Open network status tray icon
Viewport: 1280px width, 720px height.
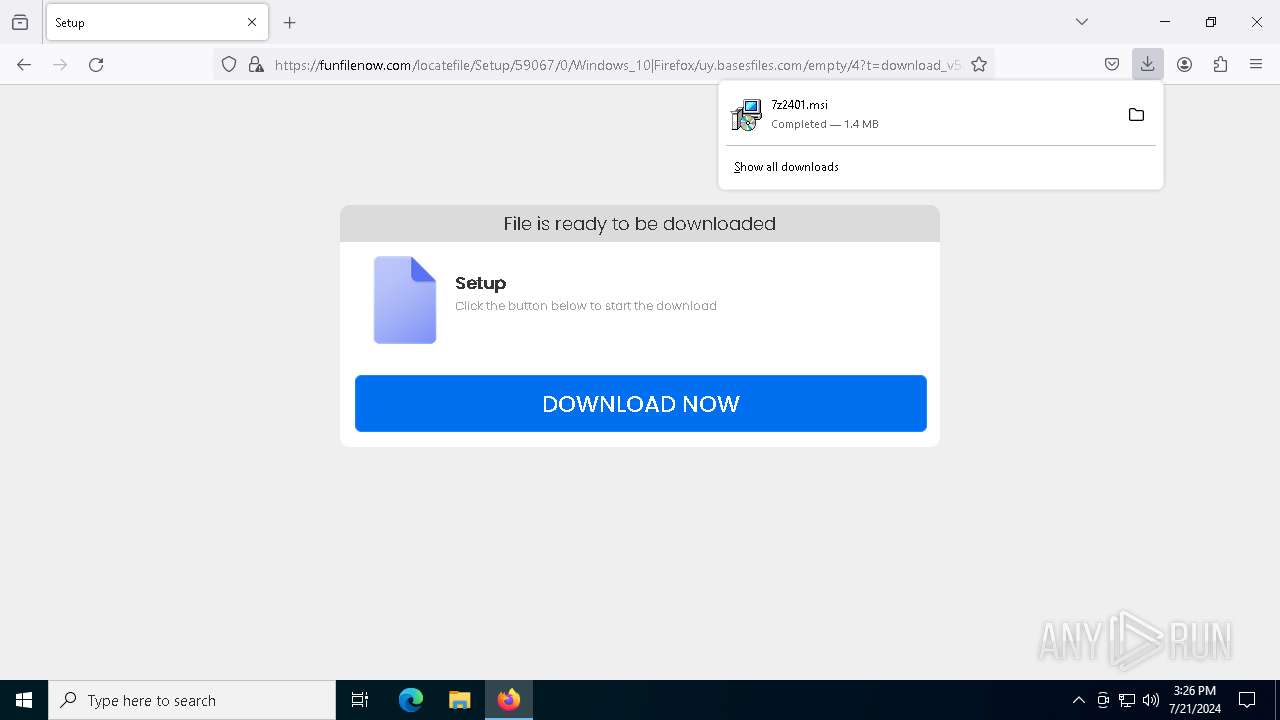1127,700
